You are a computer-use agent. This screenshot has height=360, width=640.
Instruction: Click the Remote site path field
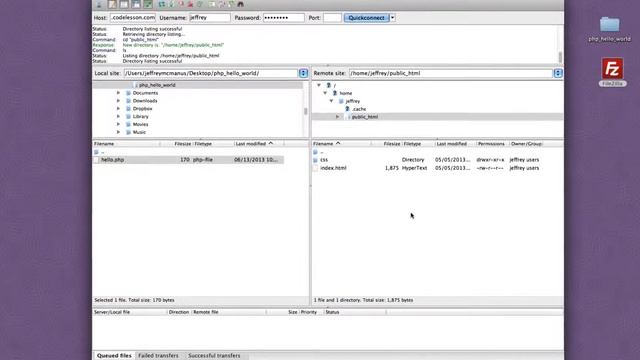click(451, 73)
